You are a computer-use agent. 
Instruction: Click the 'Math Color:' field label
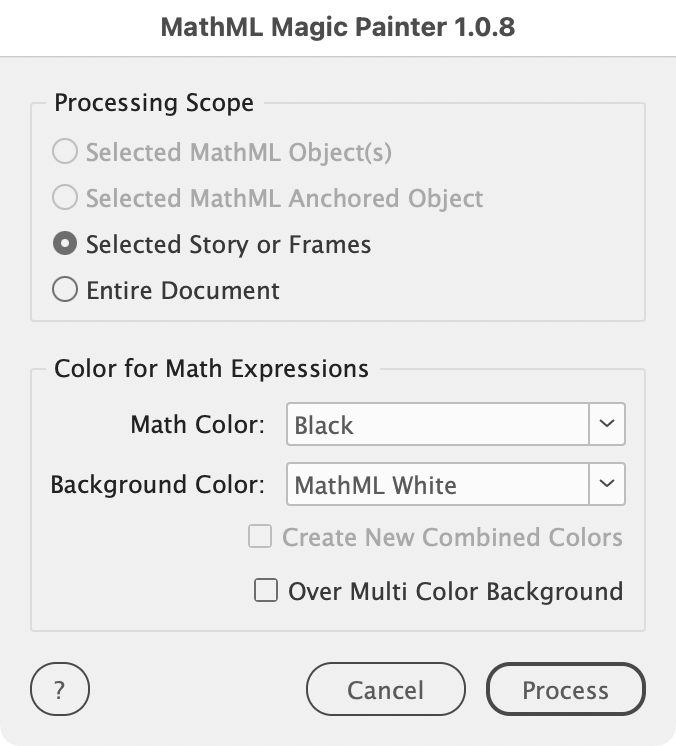(197, 425)
